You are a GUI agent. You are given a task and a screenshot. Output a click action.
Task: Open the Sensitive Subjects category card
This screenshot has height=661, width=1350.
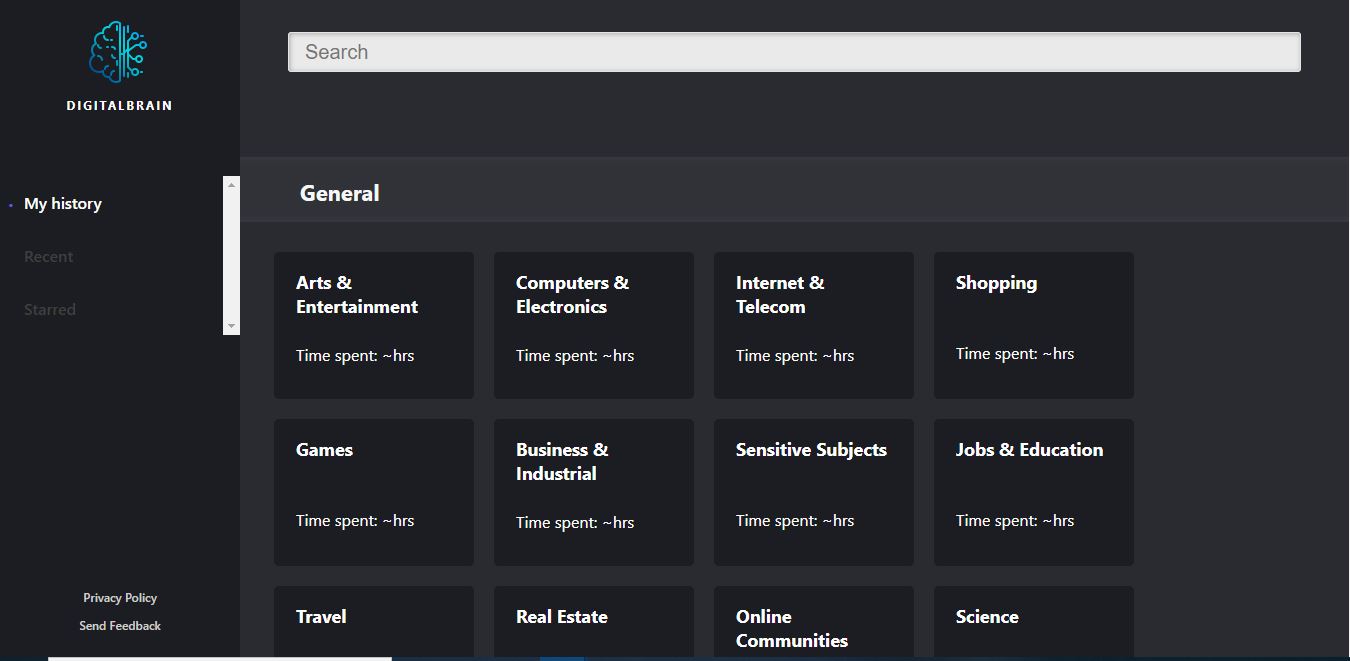(814, 492)
